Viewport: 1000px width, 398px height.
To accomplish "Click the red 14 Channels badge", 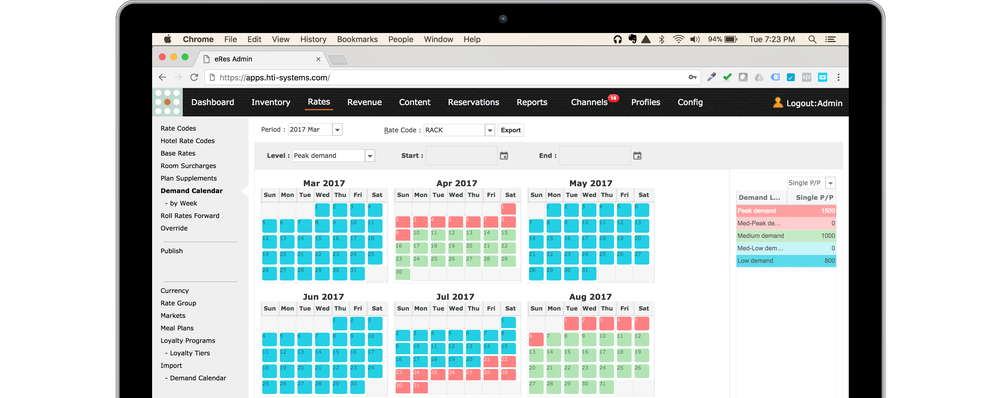I will coord(613,98).
